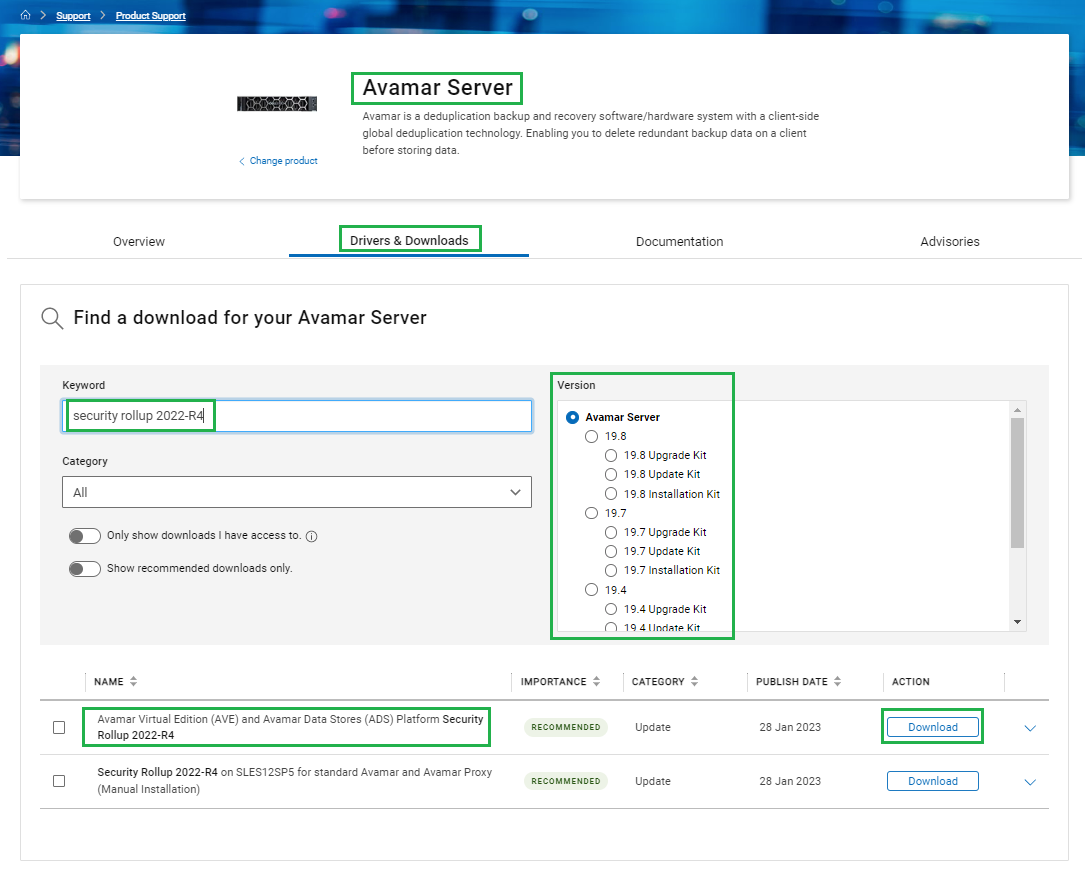Click inside the Keyword search field
1085x871 pixels.
[297, 416]
